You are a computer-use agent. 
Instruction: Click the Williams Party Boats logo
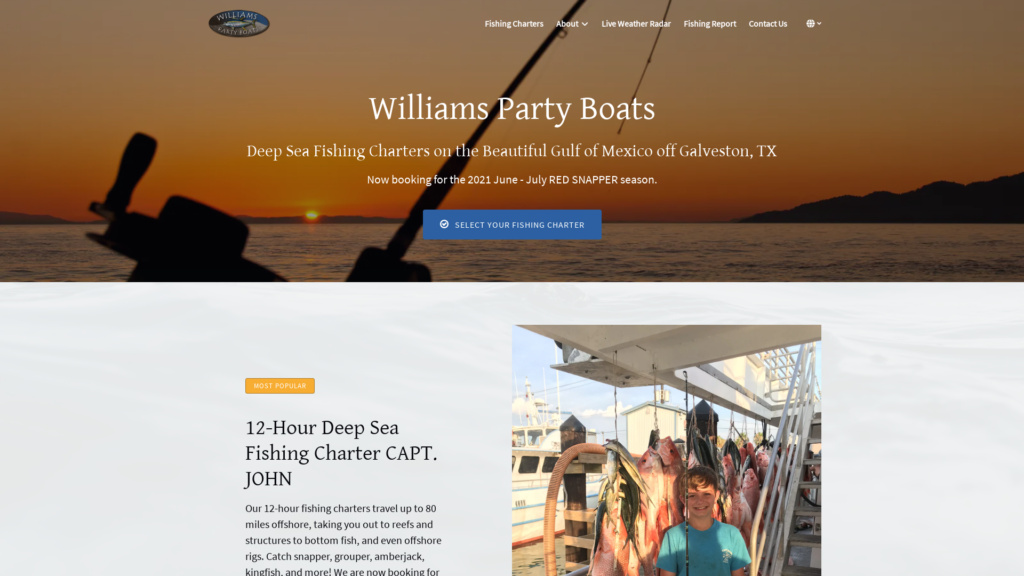(238, 24)
